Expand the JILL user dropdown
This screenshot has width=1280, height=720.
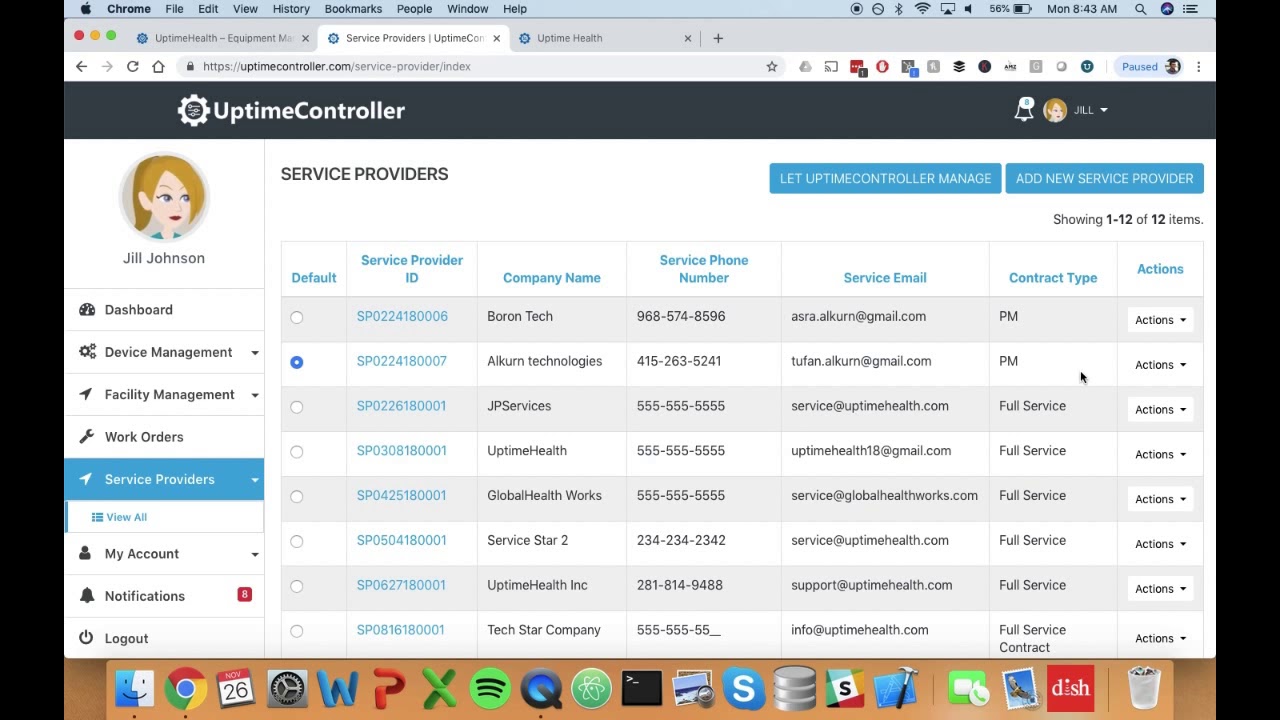[1090, 110]
